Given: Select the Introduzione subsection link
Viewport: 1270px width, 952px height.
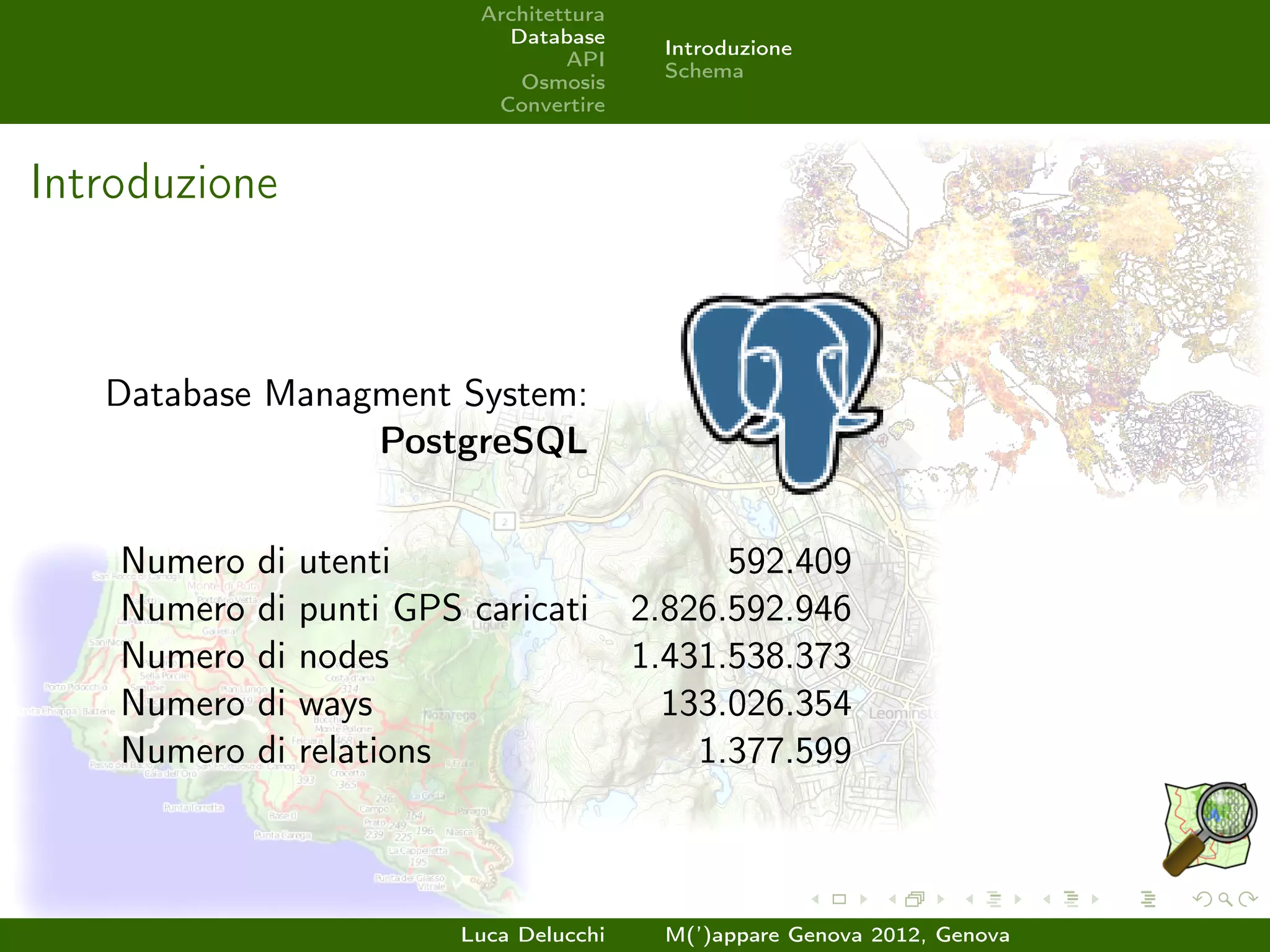Looking at the screenshot, I should 728,48.
